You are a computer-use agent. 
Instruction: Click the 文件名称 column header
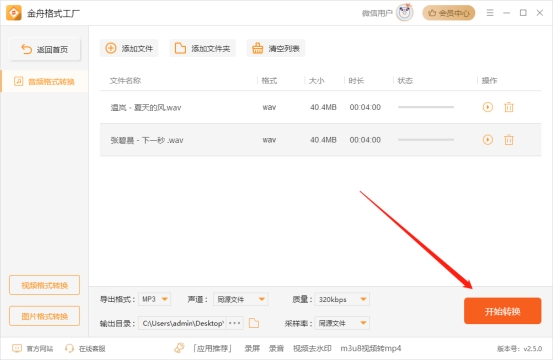tap(125, 81)
